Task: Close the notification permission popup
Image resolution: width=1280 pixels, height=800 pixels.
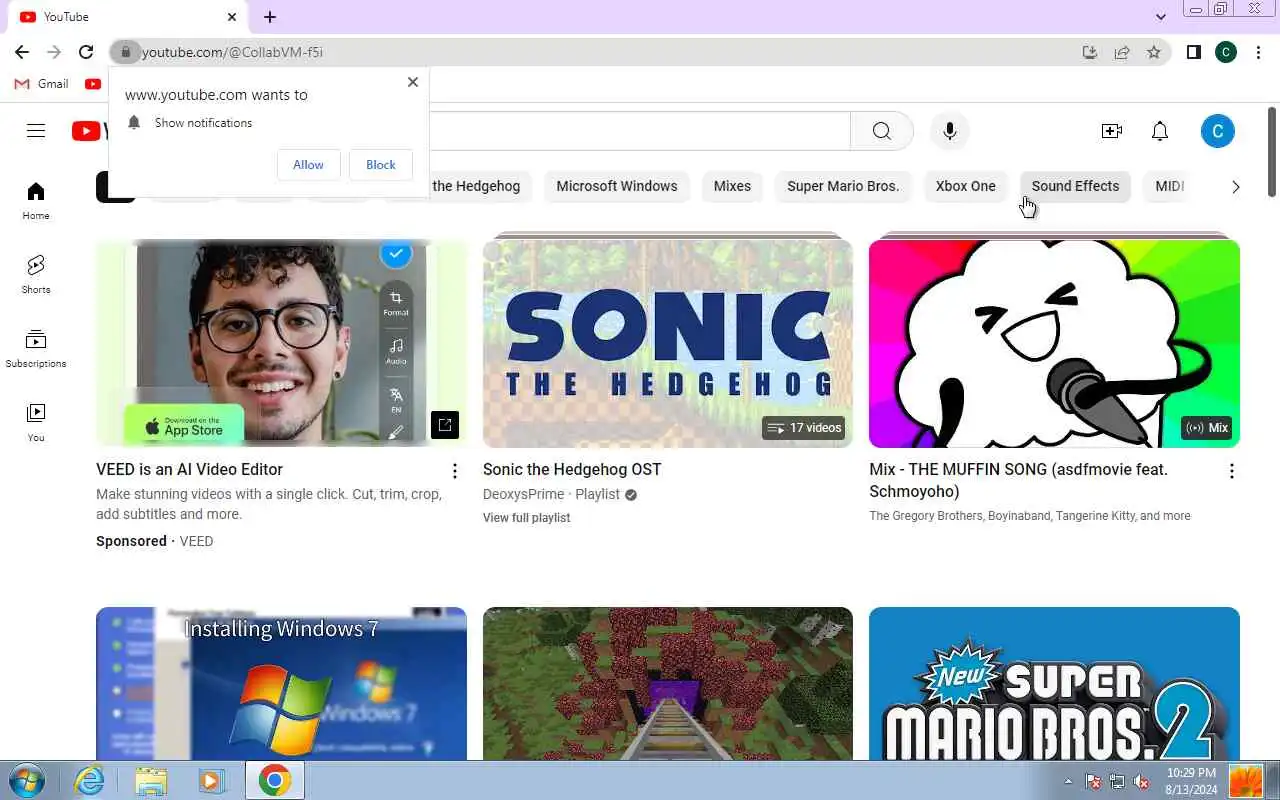Action: point(413,82)
